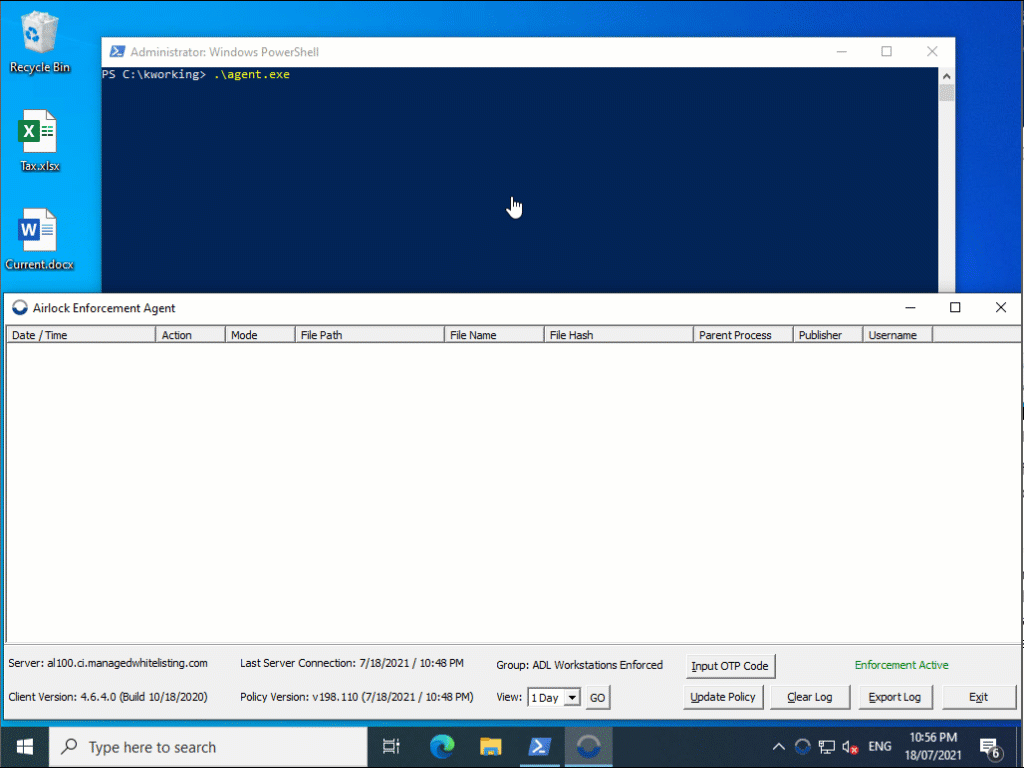
Task: Minimize the Airlock Enforcement Agent window
Action: click(910, 308)
